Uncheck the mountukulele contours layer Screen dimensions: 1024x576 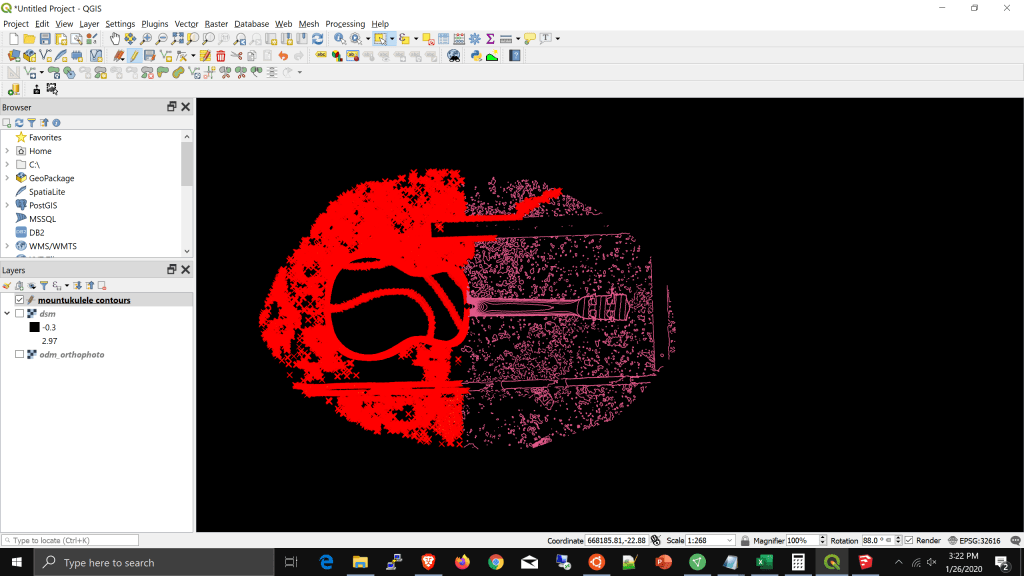19,300
